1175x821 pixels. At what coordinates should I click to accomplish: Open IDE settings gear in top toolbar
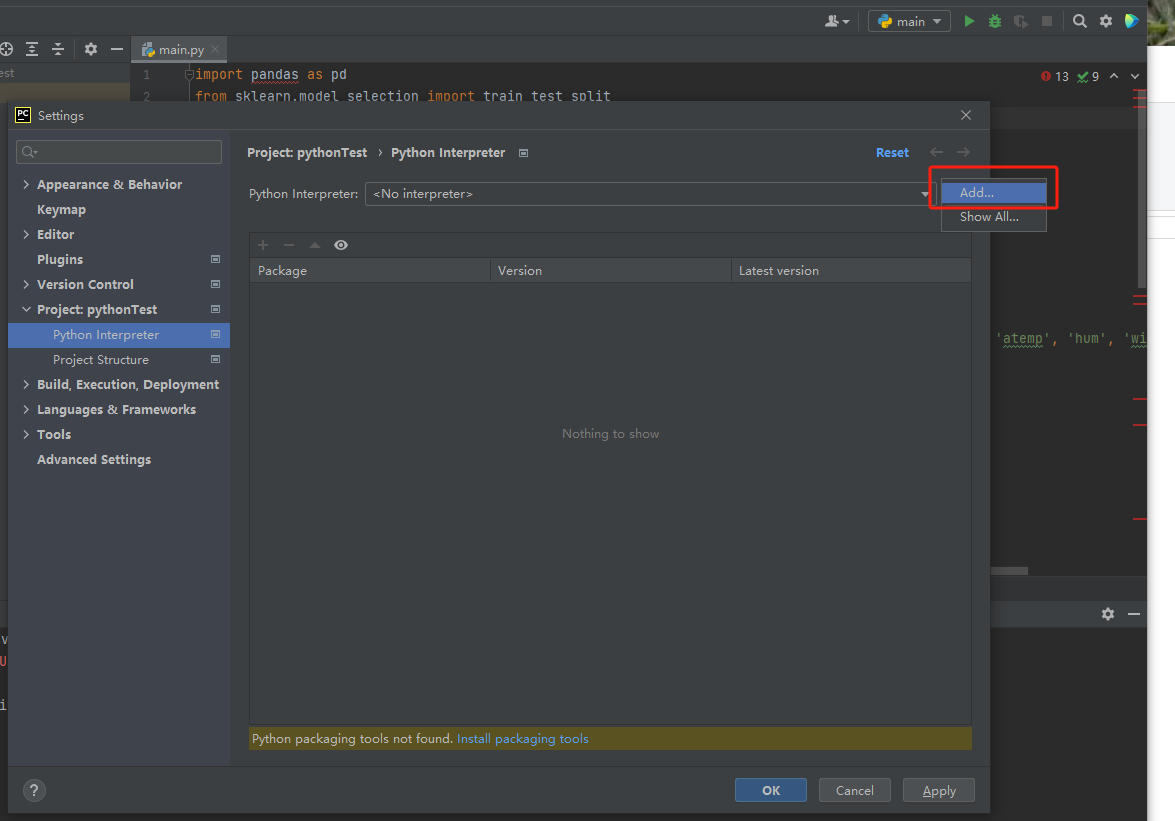click(1105, 21)
